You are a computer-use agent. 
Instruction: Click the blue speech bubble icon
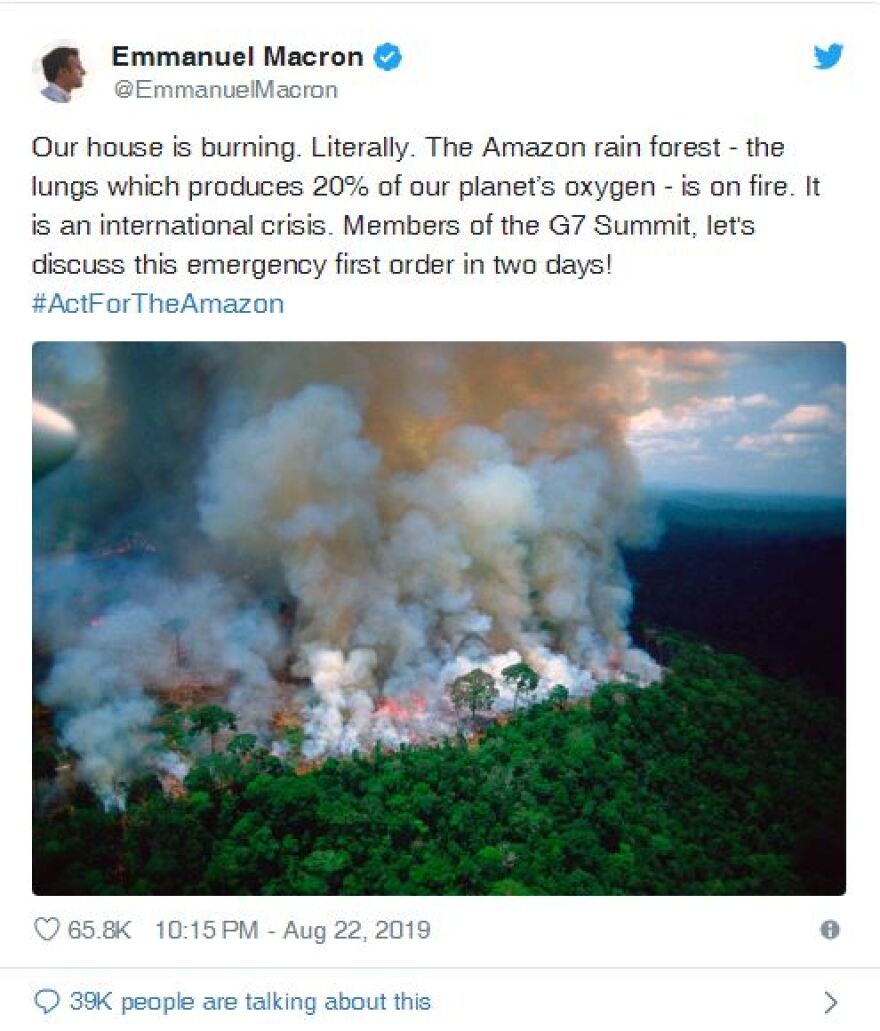pos(46,1001)
